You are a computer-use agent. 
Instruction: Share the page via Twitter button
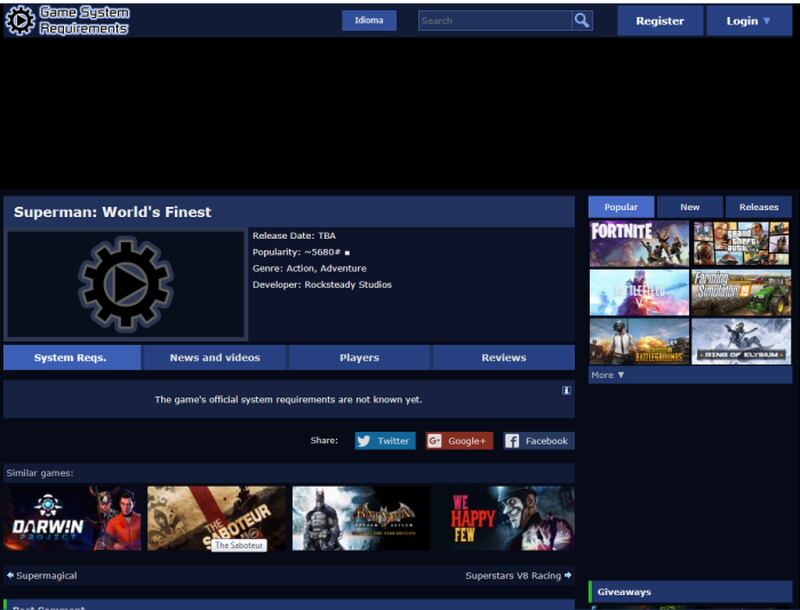coord(385,441)
